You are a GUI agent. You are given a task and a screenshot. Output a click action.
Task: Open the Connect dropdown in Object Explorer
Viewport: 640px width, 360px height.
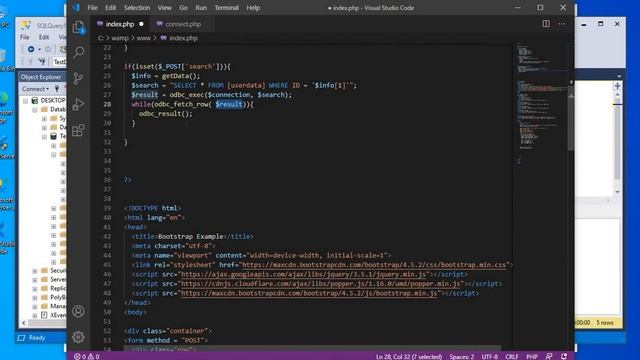36,89
